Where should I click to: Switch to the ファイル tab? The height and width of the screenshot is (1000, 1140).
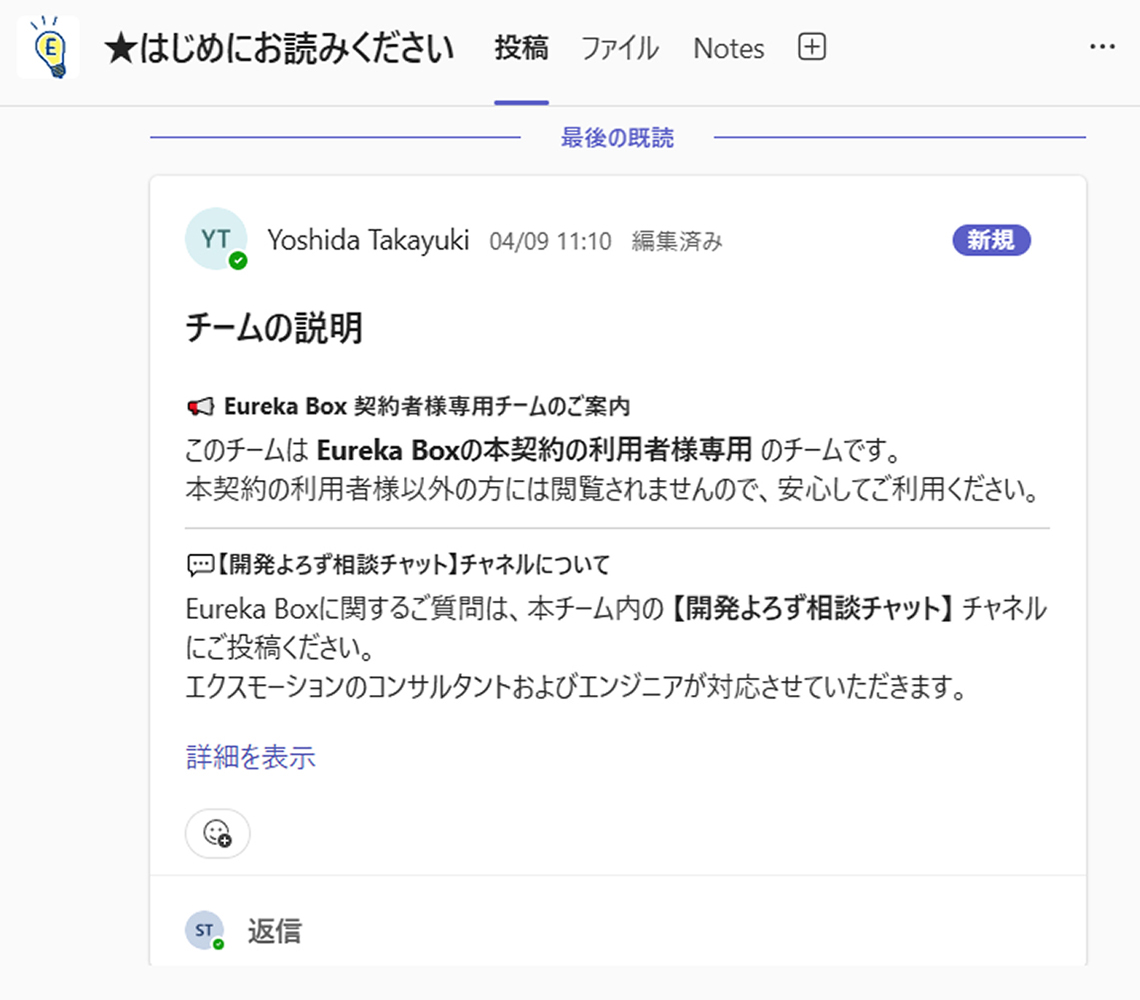coord(620,49)
